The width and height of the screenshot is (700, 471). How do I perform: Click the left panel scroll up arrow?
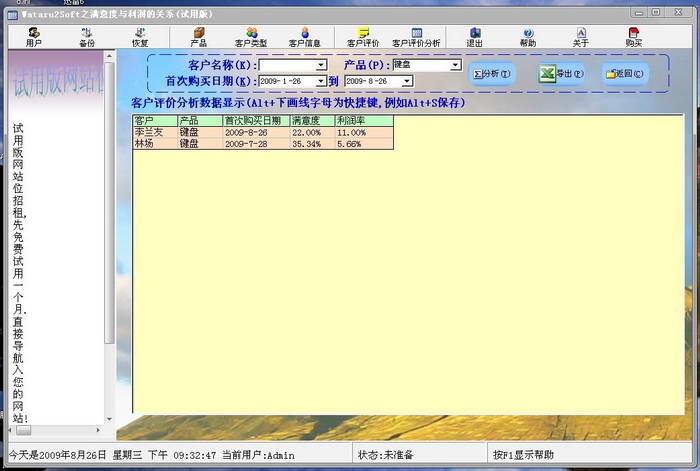click(109, 56)
